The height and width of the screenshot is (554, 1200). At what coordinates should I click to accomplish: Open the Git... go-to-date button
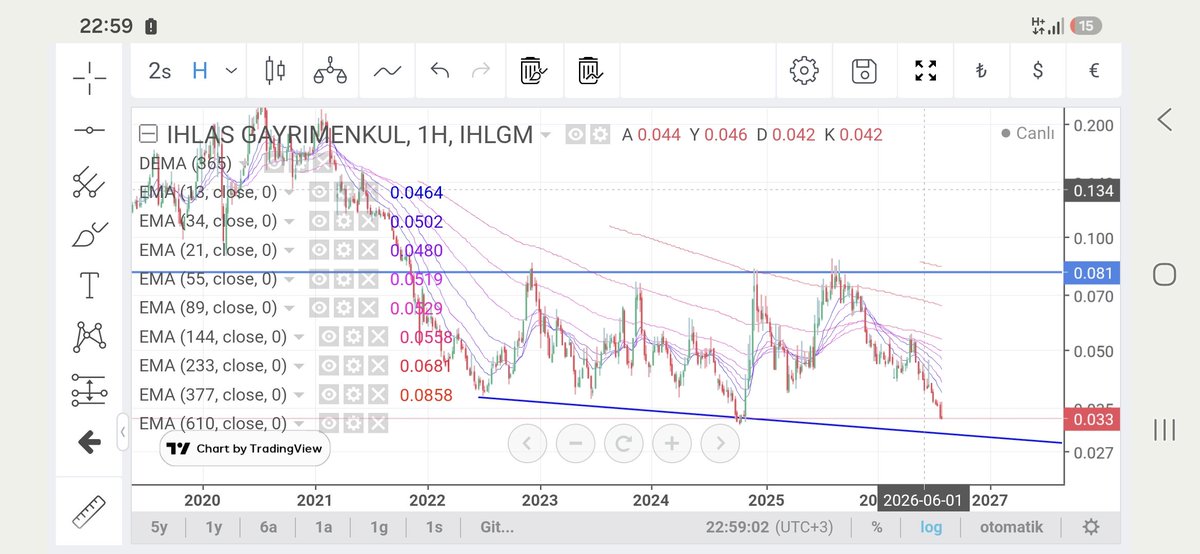(x=496, y=527)
